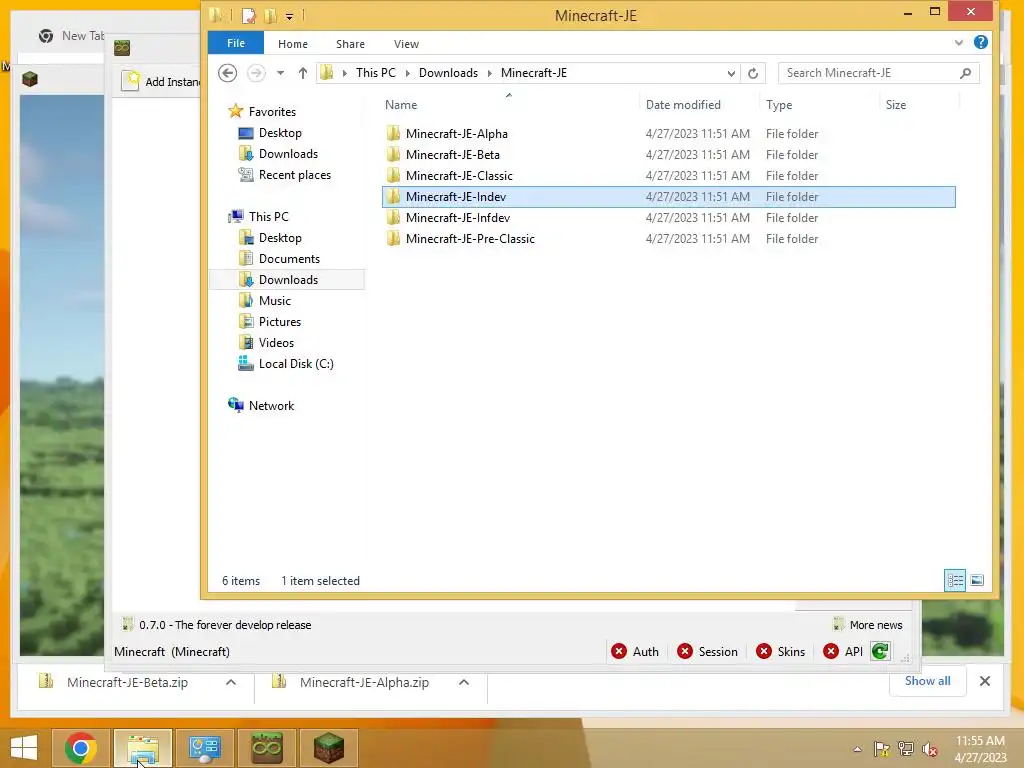Open Chrome from the taskbar
This screenshot has width=1024, height=768.
(80, 748)
